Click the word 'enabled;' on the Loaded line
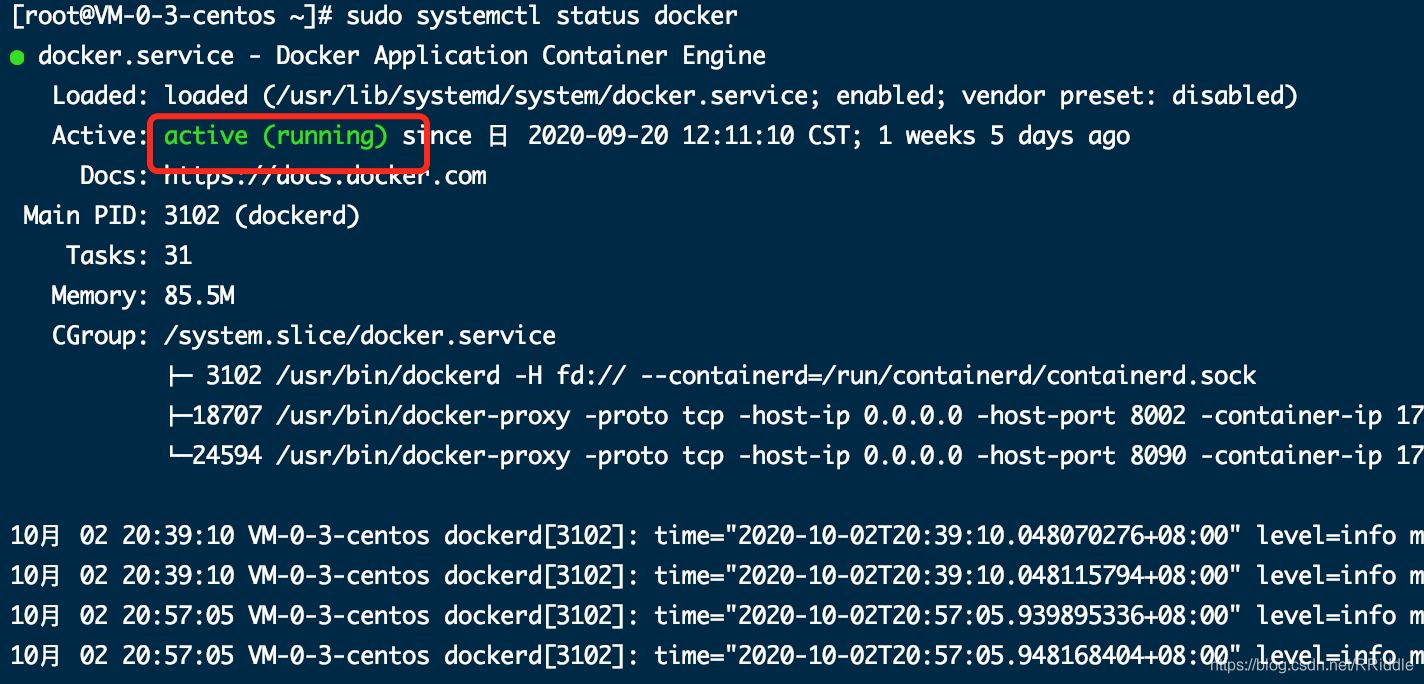 point(892,97)
